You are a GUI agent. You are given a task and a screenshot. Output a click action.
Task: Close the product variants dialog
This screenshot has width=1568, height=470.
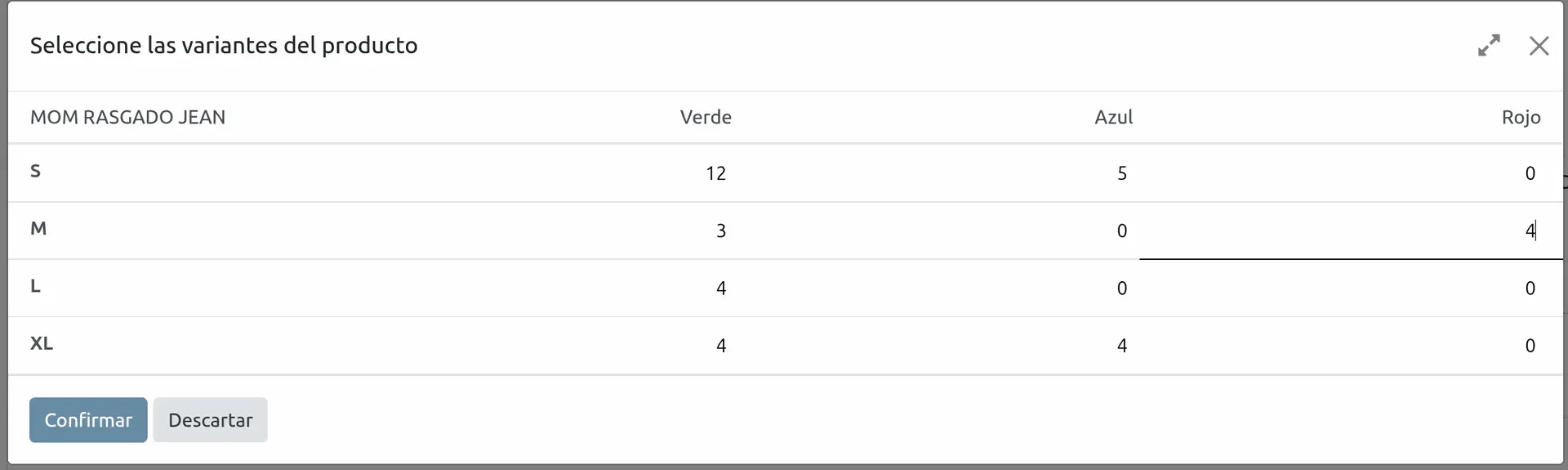[1539, 46]
